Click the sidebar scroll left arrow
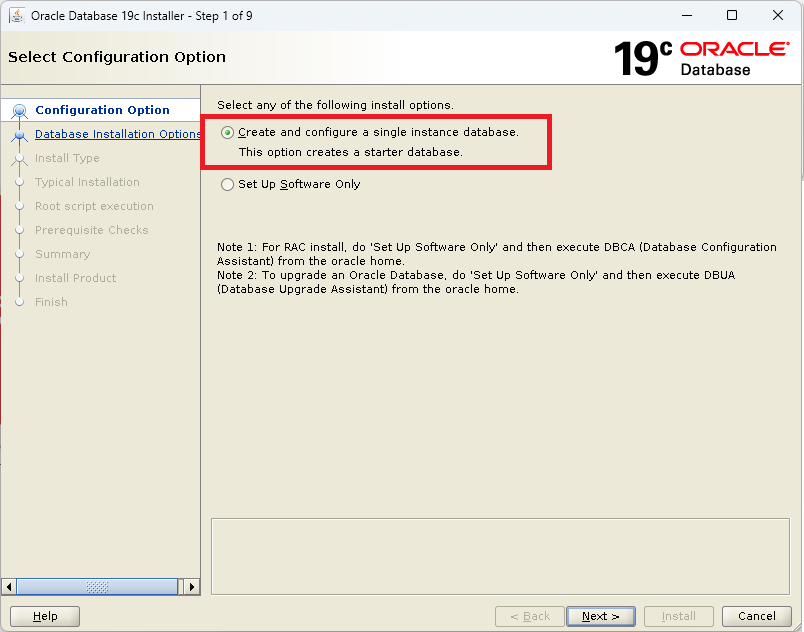The height and width of the screenshot is (632, 804). tap(9, 587)
